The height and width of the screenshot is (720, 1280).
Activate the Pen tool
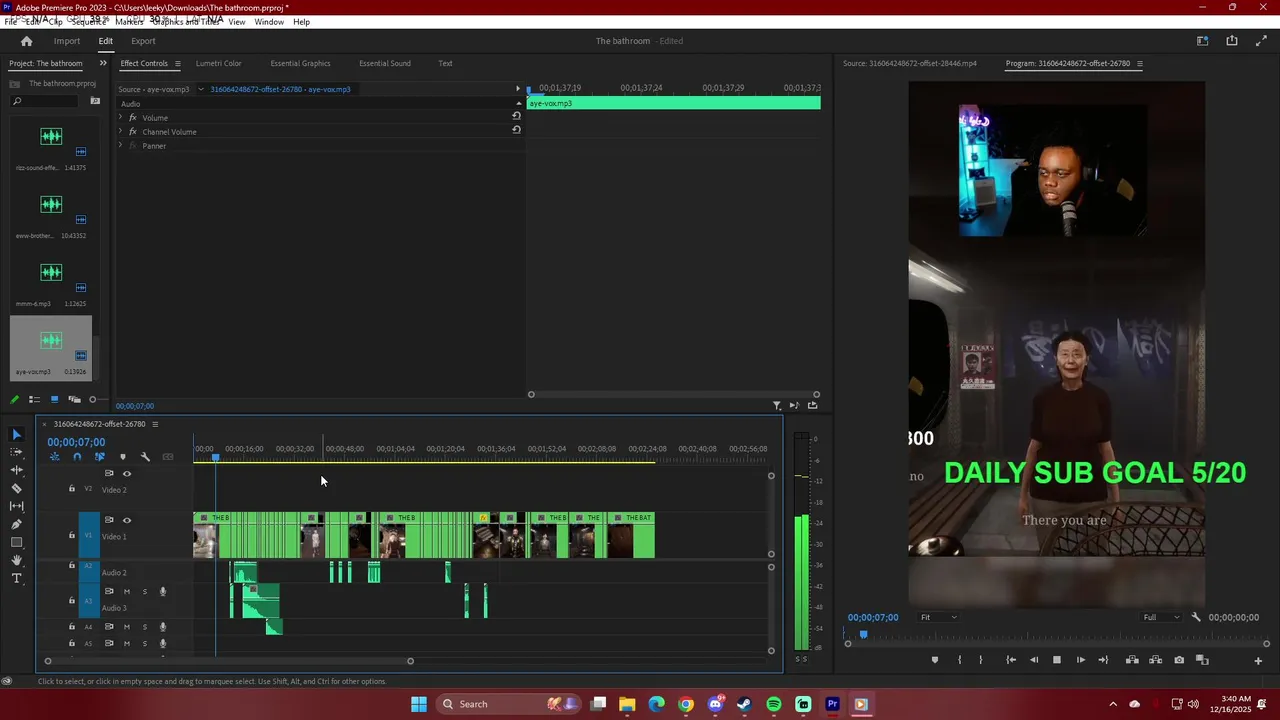[x=16, y=524]
